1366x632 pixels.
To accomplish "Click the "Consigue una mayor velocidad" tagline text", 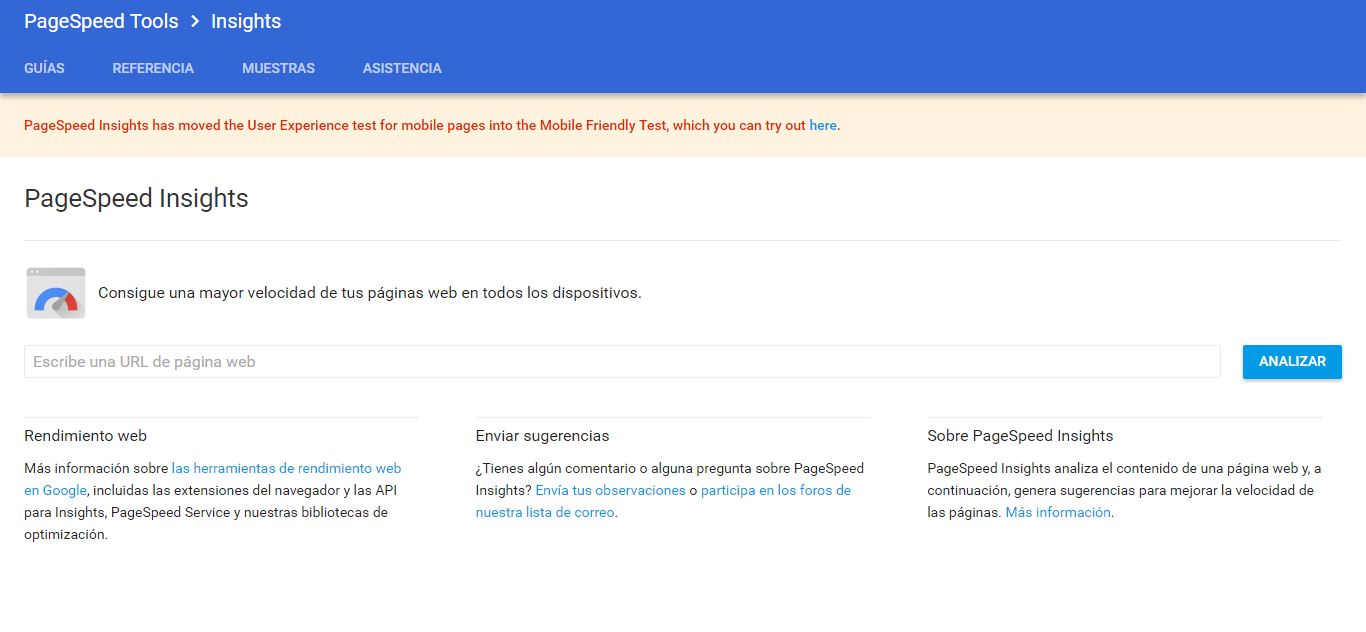I will coord(369,293).
